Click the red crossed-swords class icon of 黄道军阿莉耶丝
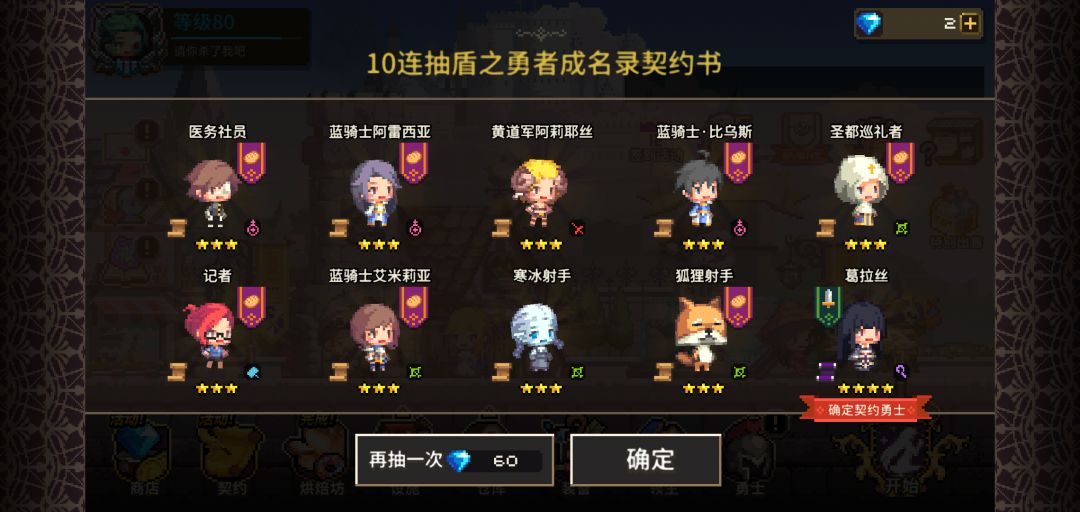The width and height of the screenshot is (1080, 512). [x=577, y=228]
